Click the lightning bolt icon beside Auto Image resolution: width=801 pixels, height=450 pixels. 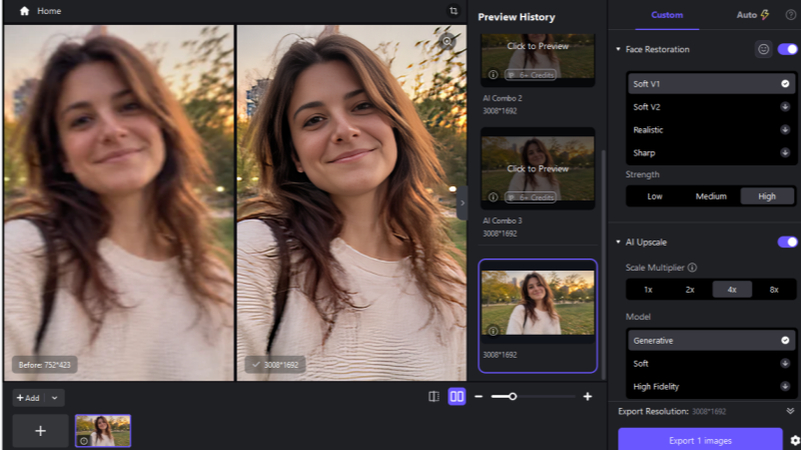765,15
